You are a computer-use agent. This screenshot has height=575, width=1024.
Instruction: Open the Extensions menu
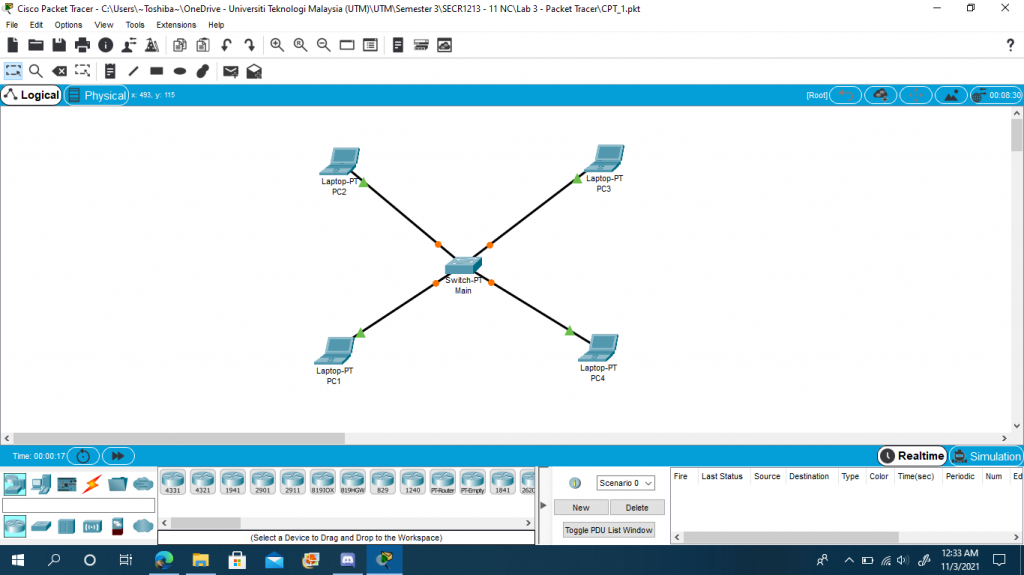176,25
